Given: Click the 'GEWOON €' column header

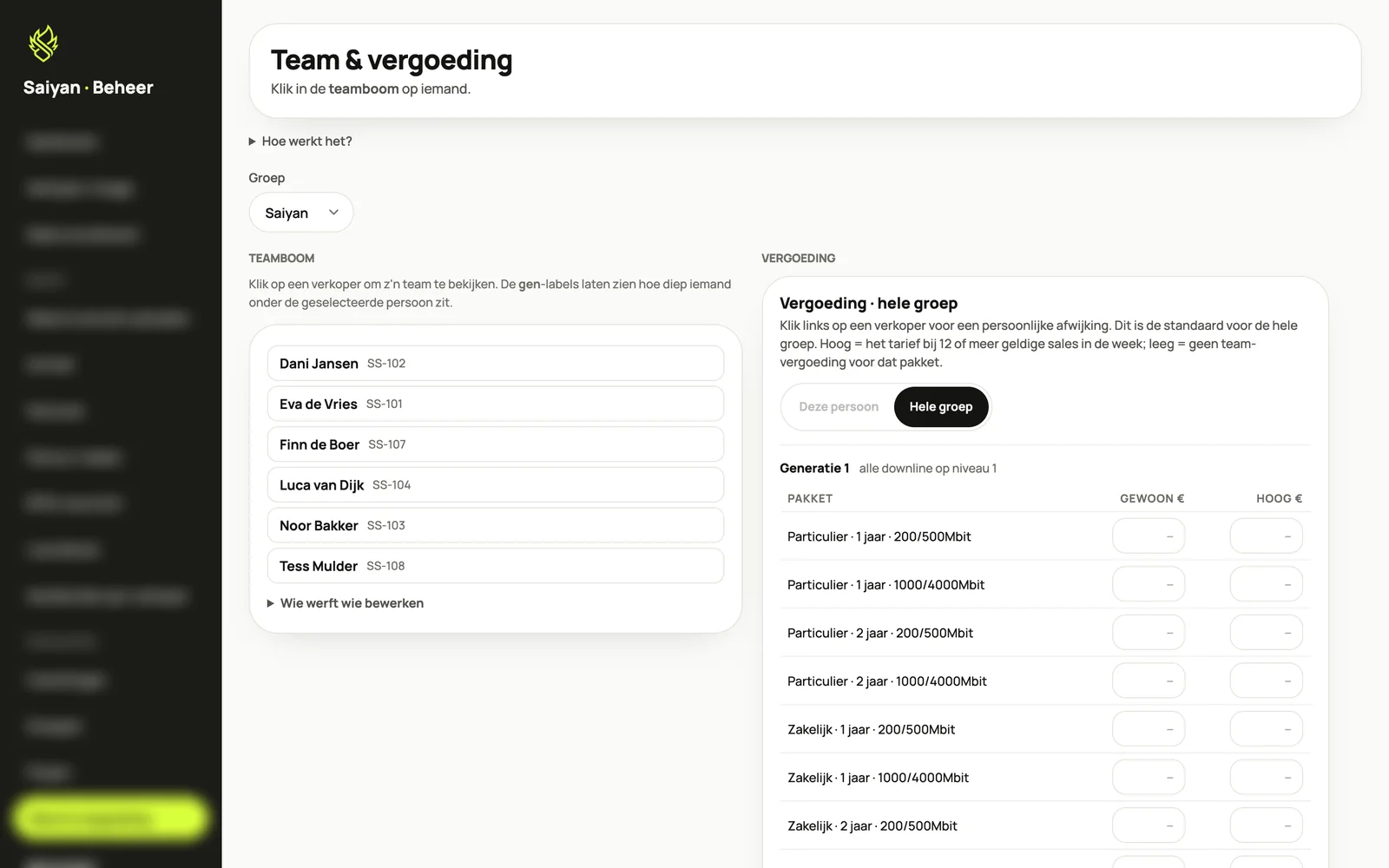Looking at the screenshot, I should tap(1152, 498).
